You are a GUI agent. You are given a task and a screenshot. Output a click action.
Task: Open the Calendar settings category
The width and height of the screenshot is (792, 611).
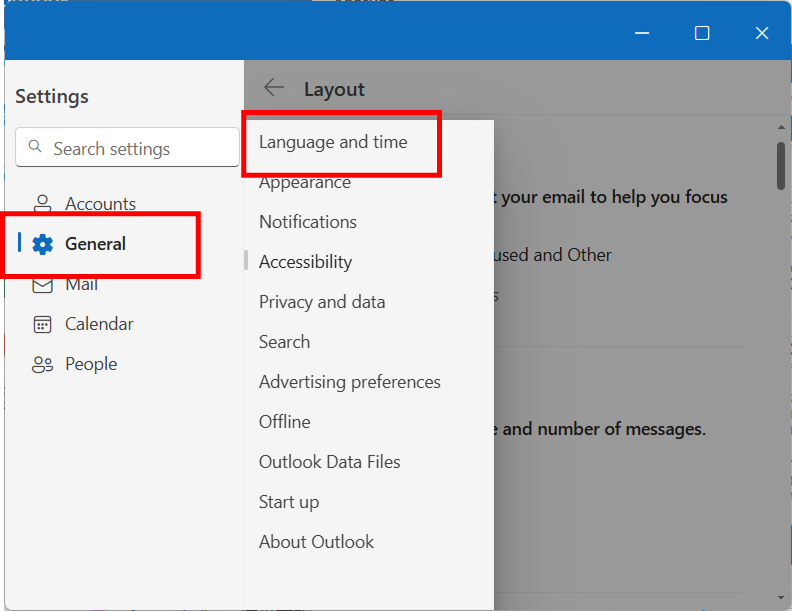(99, 324)
